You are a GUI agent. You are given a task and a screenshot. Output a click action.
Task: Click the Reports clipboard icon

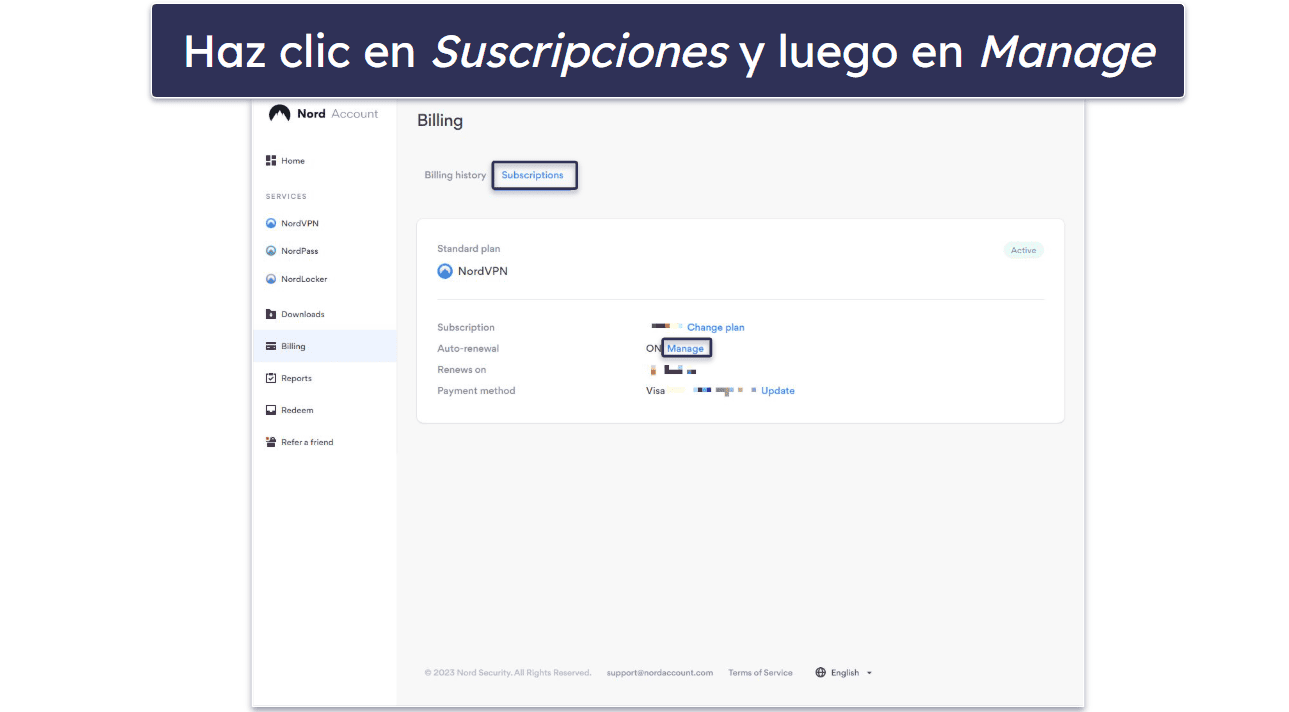[271, 378]
